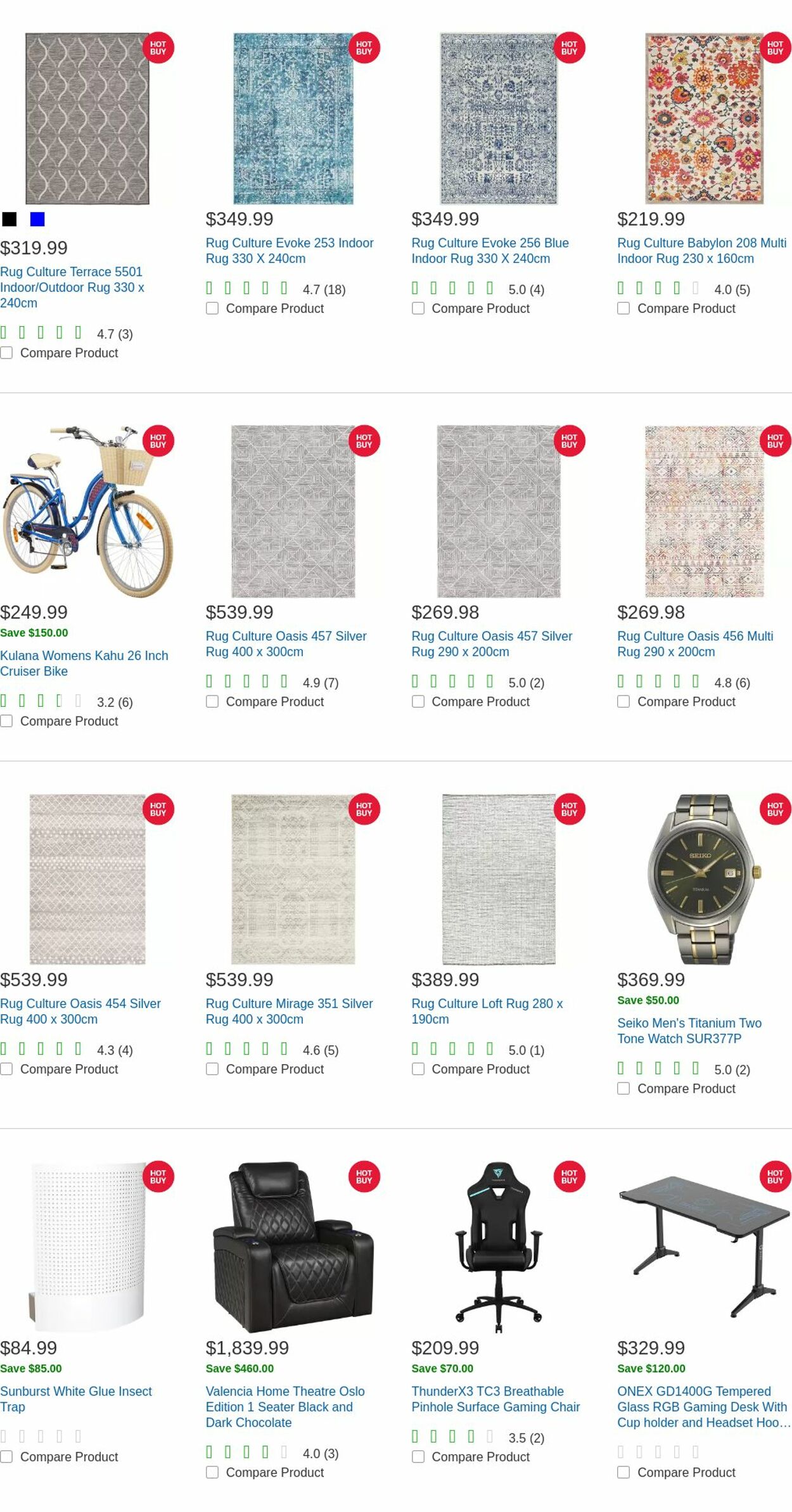Viewport: 792px width, 1512px height.
Task: Click the star rating for Rug Culture Evoke 256
Action: pyautogui.click(x=451, y=289)
